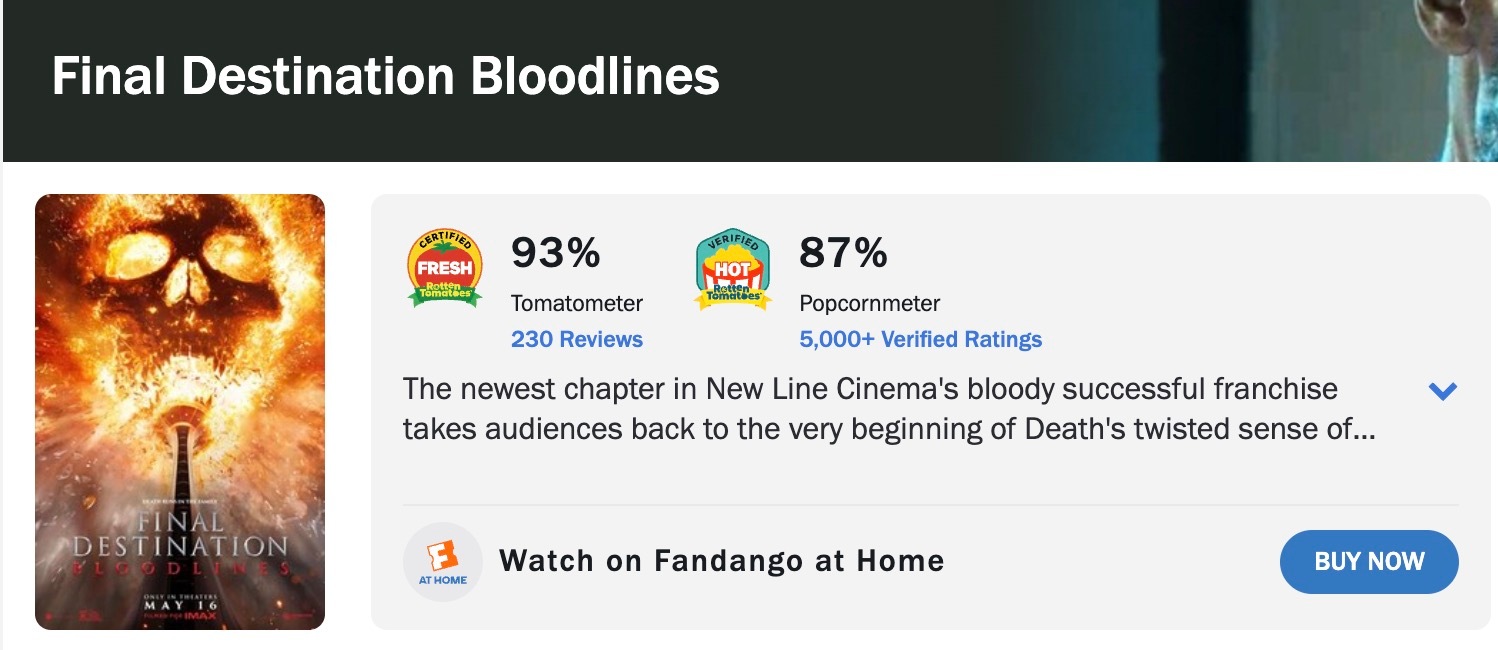Click the Tomatometer label text

(x=577, y=303)
